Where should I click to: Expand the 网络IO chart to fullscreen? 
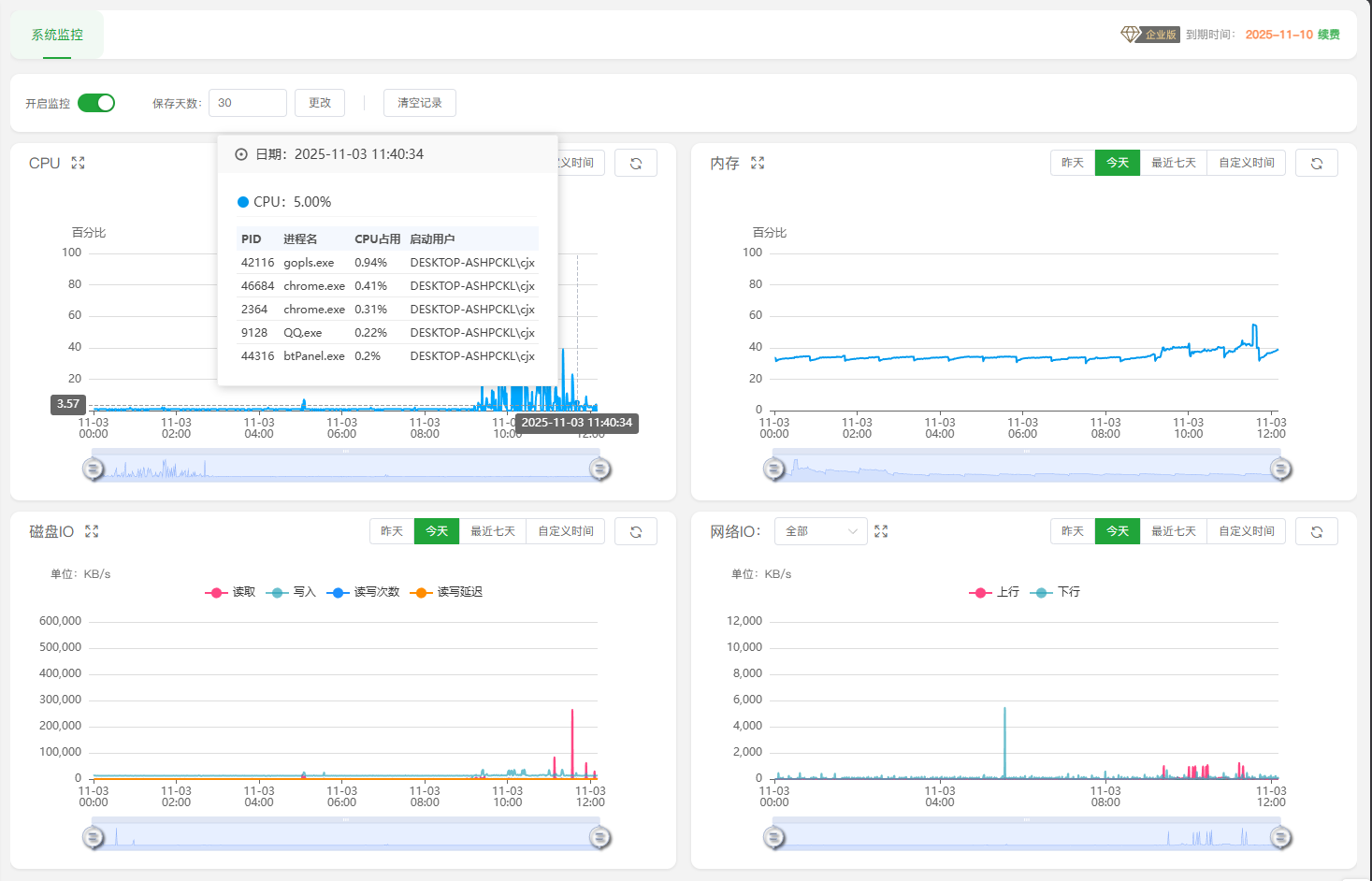click(x=881, y=531)
